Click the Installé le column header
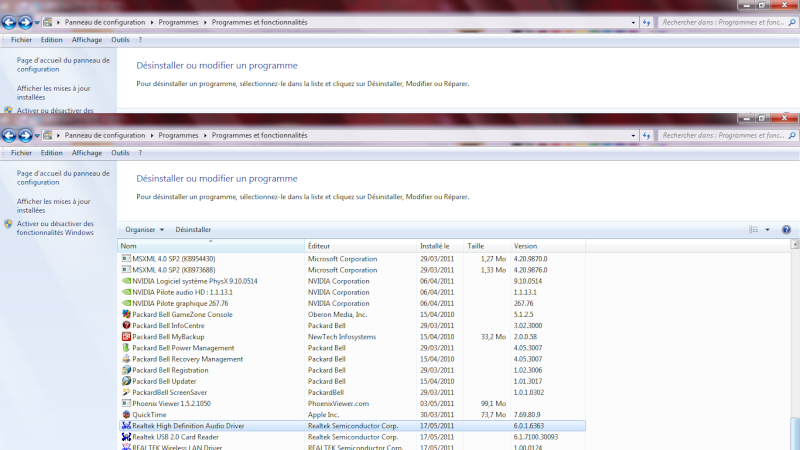This screenshot has height=450, width=800. pos(440,246)
